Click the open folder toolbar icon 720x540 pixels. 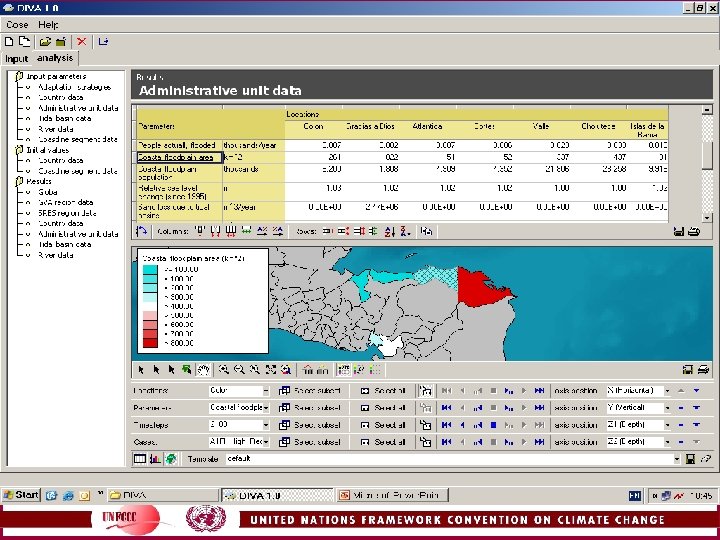(x=45, y=42)
